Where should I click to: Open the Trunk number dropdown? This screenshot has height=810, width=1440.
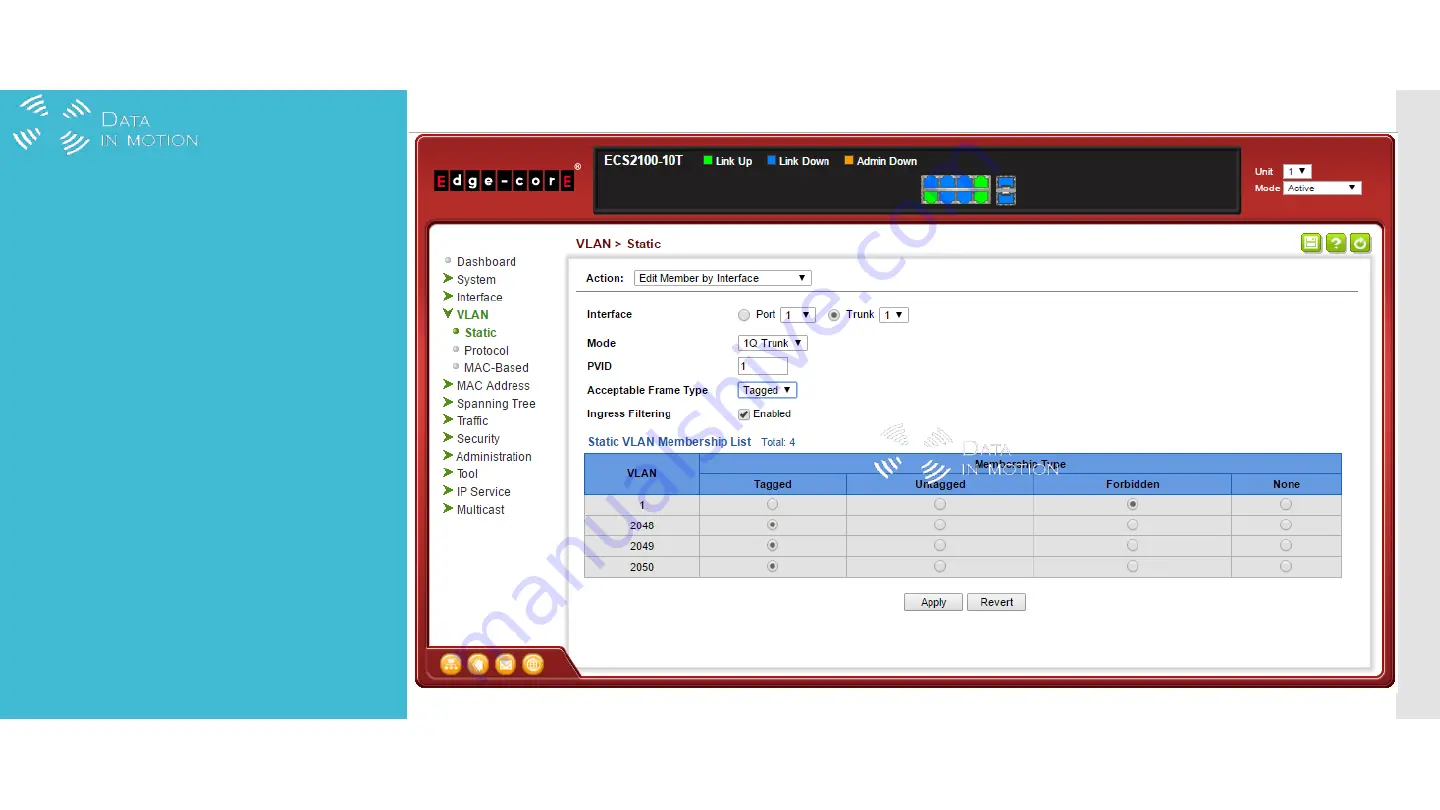click(893, 315)
